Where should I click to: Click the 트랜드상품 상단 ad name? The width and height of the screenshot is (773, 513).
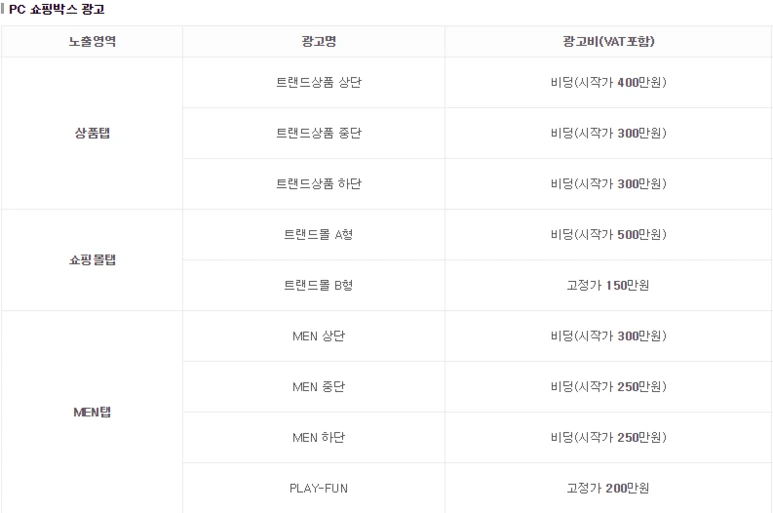point(318,82)
